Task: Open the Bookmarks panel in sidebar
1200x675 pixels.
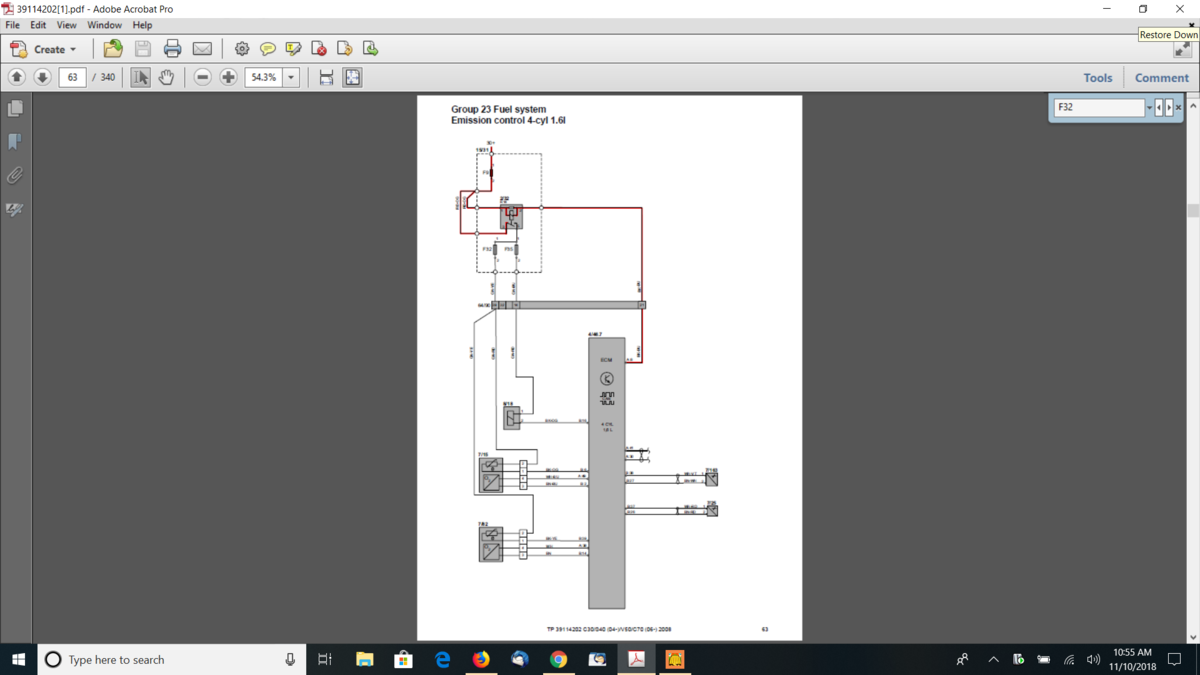Action: [15, 142]
